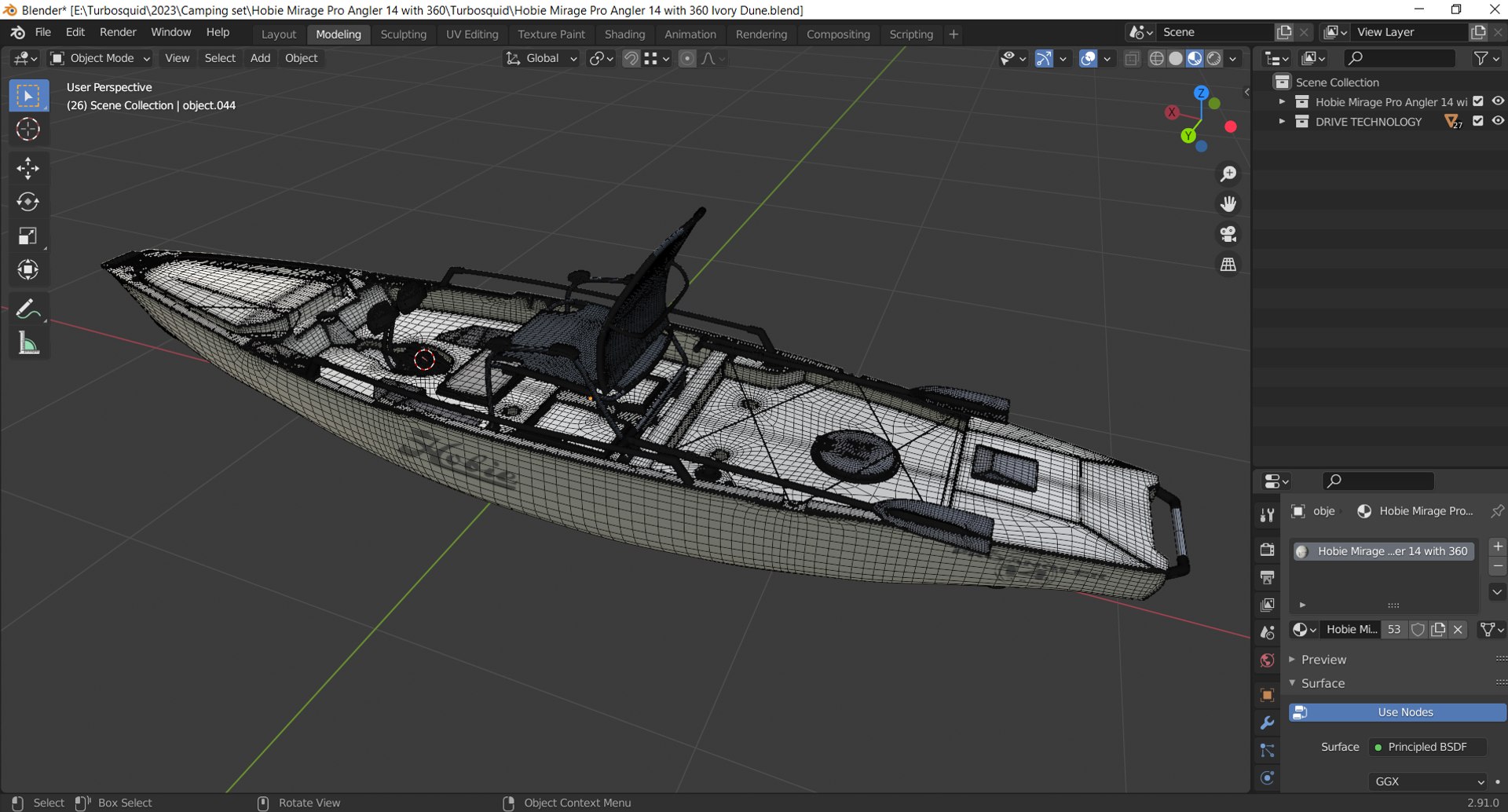Select the Annotate tool
This screenshot has width=1508, height=812.
point(28,309)
